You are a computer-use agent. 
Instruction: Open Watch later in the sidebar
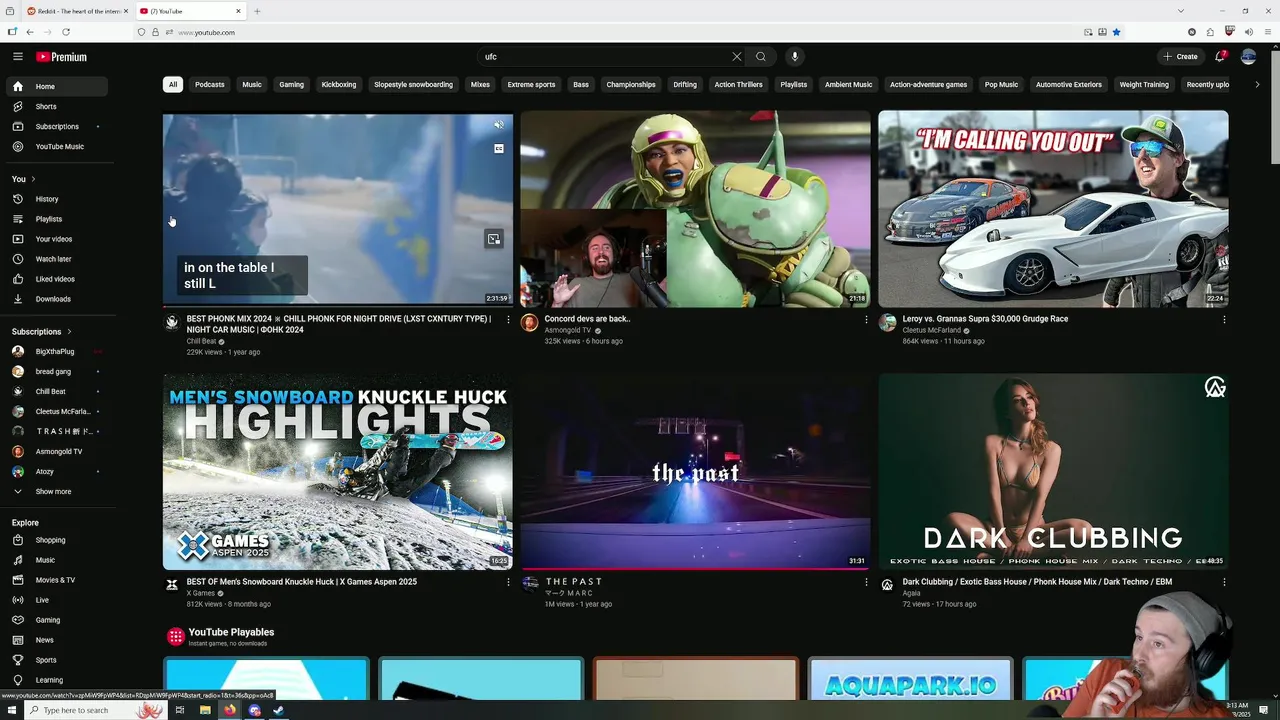(59, 259)
